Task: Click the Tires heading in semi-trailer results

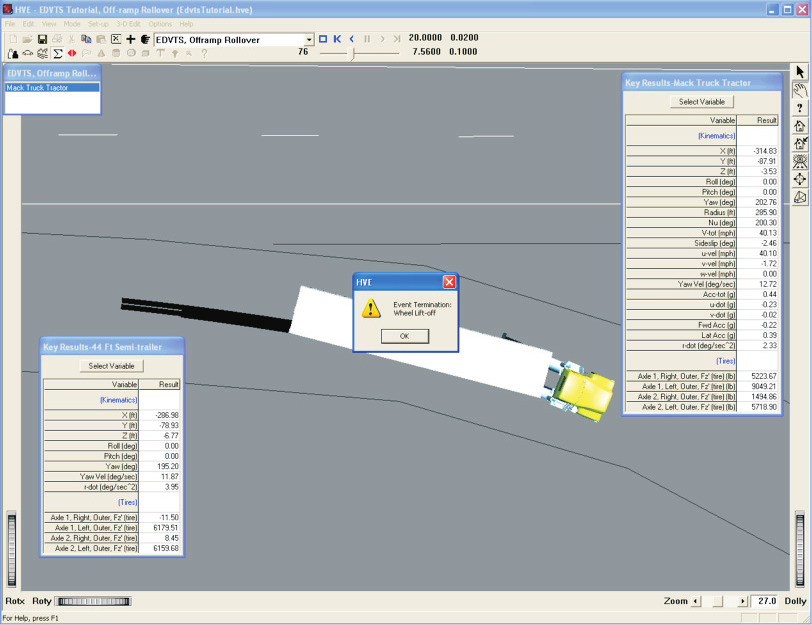Action: (127, 502)
